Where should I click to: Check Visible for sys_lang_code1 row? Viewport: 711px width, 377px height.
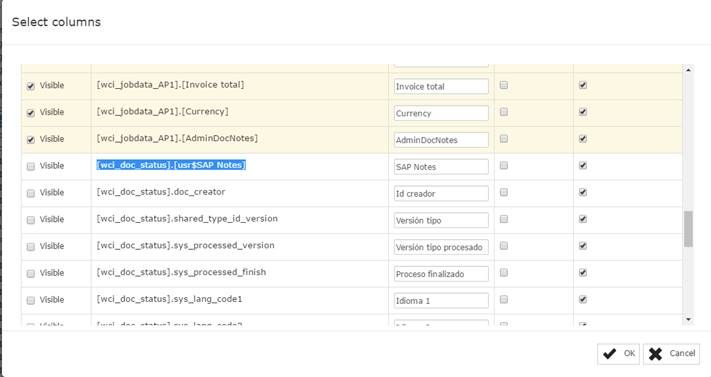point(30,300)
